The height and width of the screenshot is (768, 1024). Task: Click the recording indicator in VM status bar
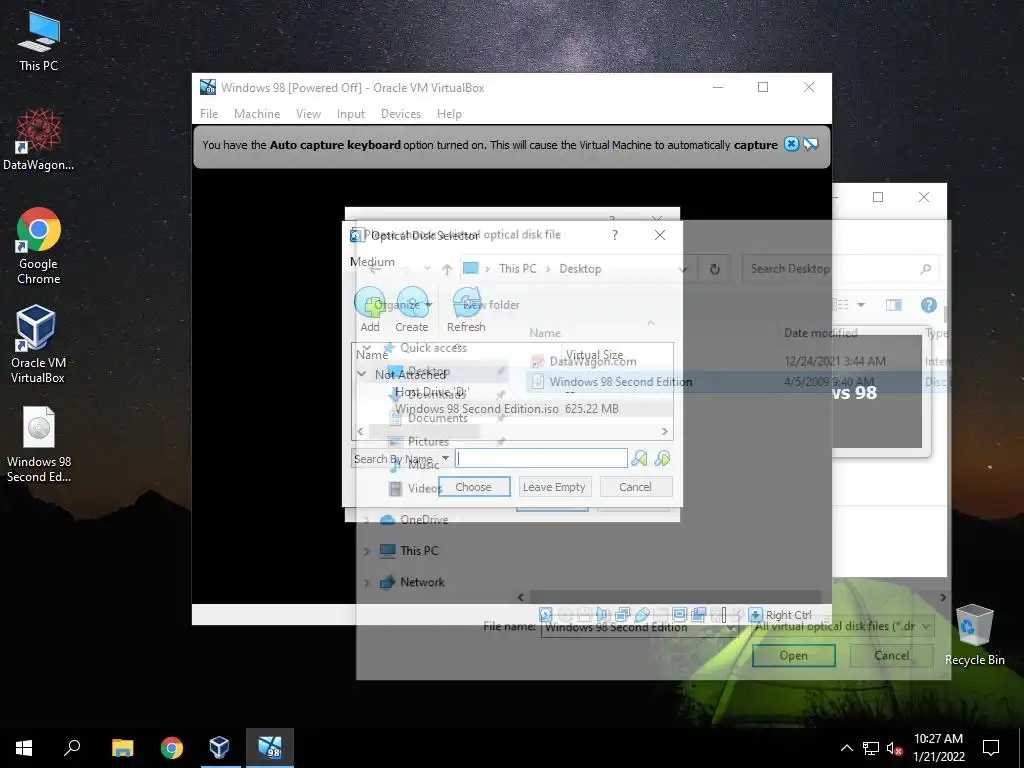click(699, 615)
